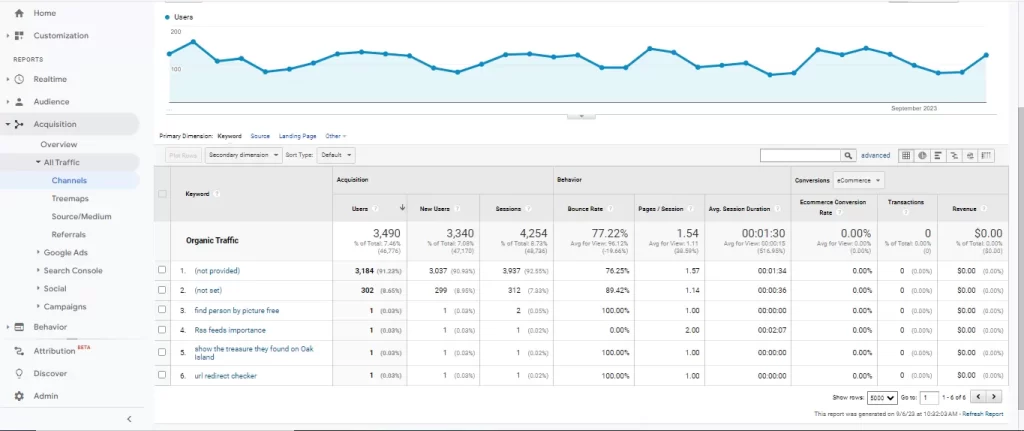Screen dimensions: 1024x431
Task: Switch to pie chart percentage view
Action: (922, 156)
